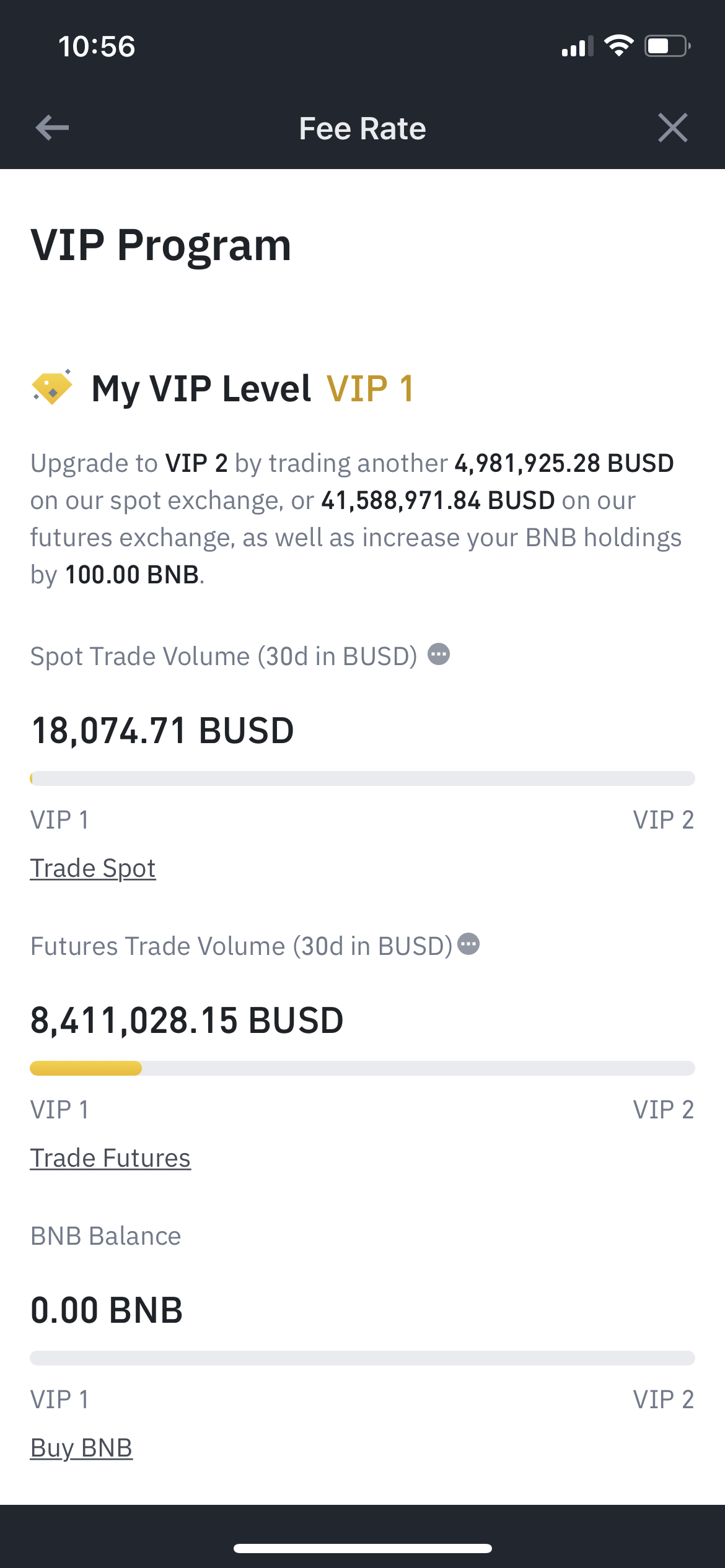Select the gold VIP 1 level label

pos(370,389)
